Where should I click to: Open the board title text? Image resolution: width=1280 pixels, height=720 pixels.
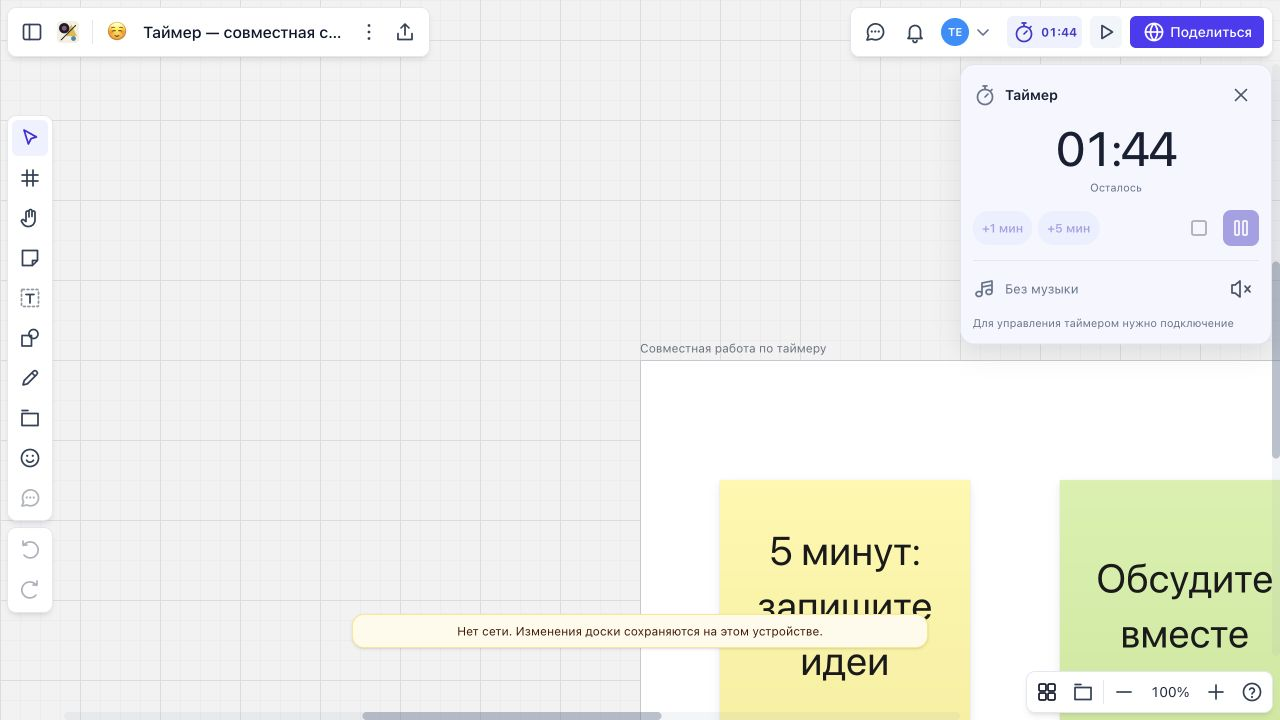coord(242,32)
